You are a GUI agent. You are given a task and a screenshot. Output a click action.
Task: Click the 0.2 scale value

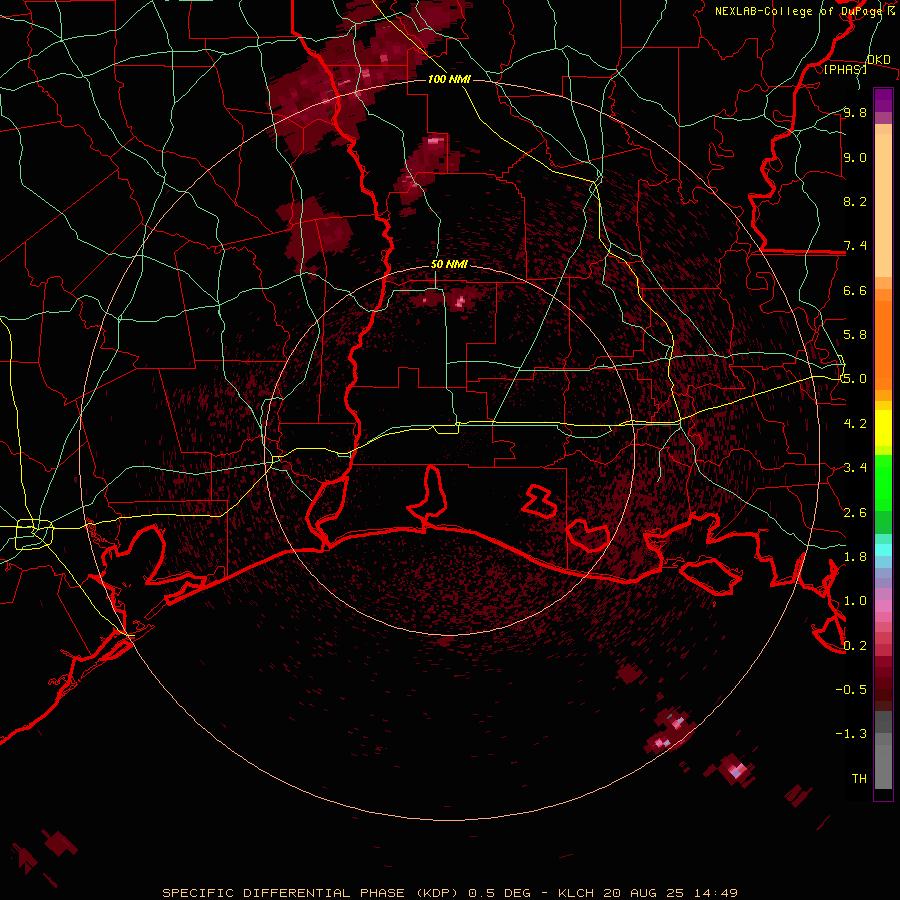click(x=855, y=646)
